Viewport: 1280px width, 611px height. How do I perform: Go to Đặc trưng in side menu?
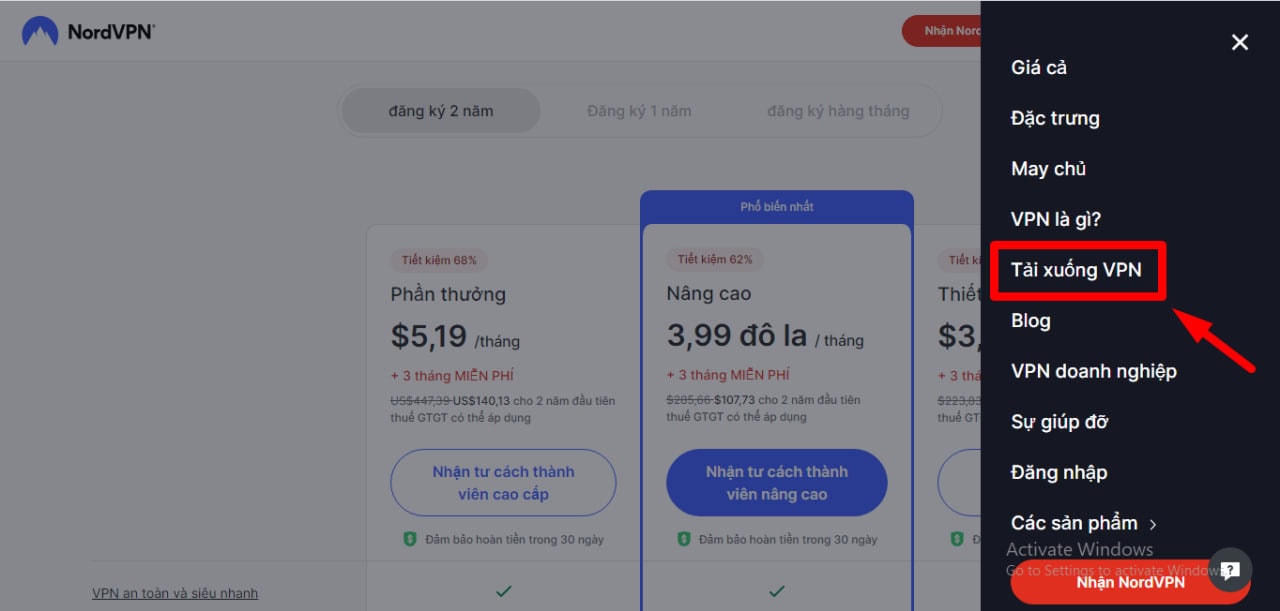(x=1055, y=118)
